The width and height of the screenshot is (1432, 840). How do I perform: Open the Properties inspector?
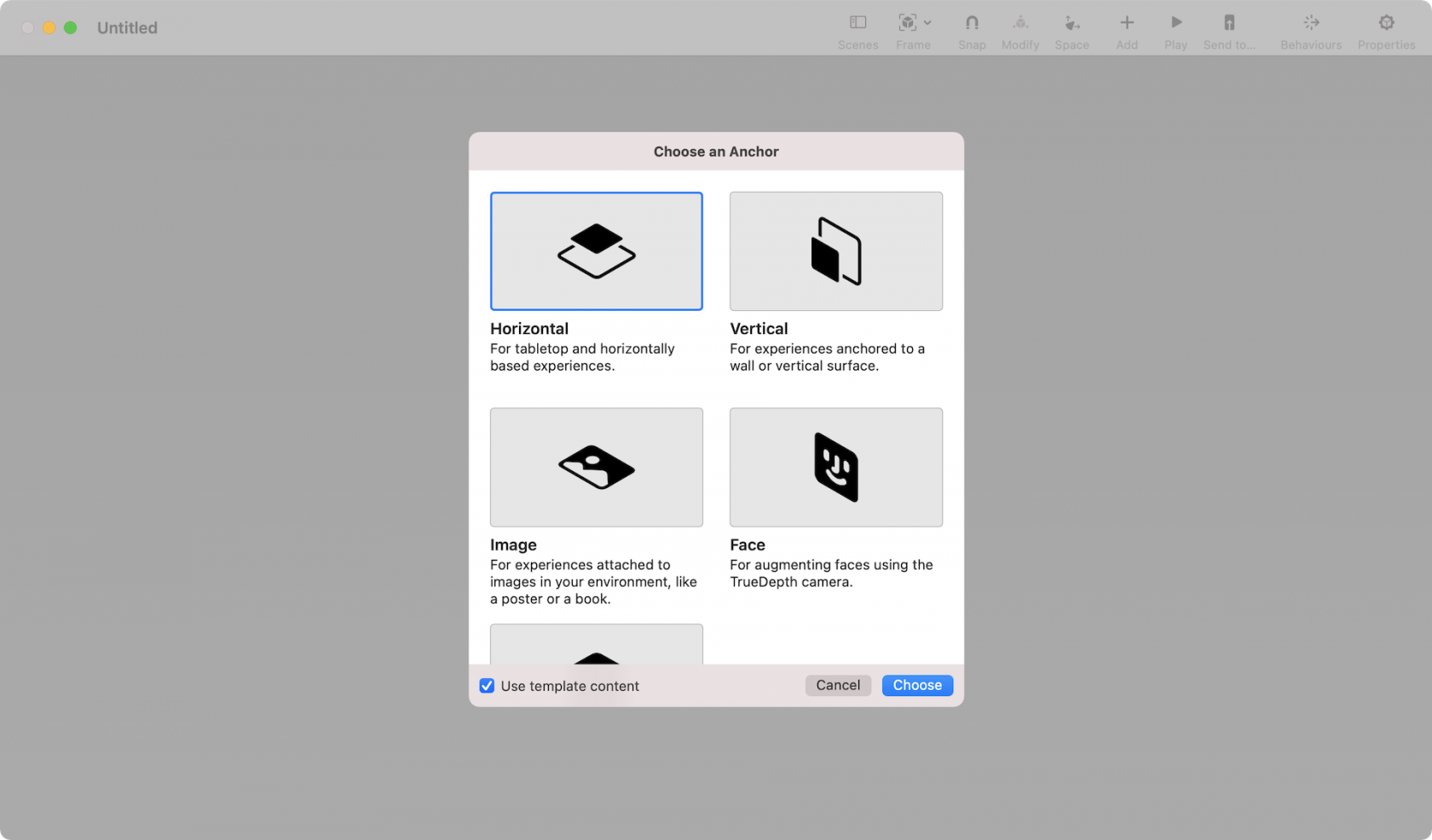(1386, 23)
